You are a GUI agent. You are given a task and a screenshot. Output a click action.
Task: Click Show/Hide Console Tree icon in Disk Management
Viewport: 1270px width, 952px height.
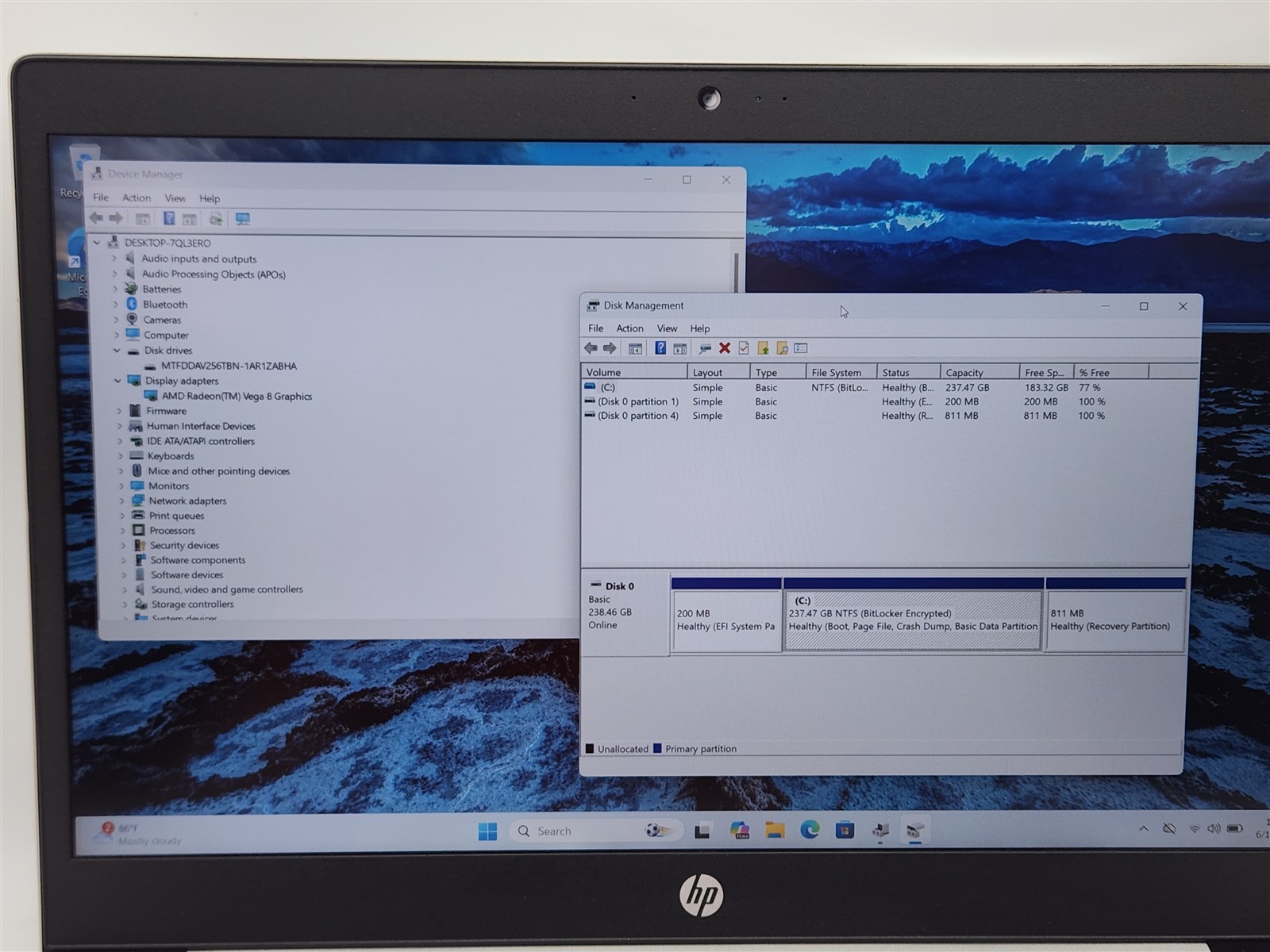[x=635, y=348]
